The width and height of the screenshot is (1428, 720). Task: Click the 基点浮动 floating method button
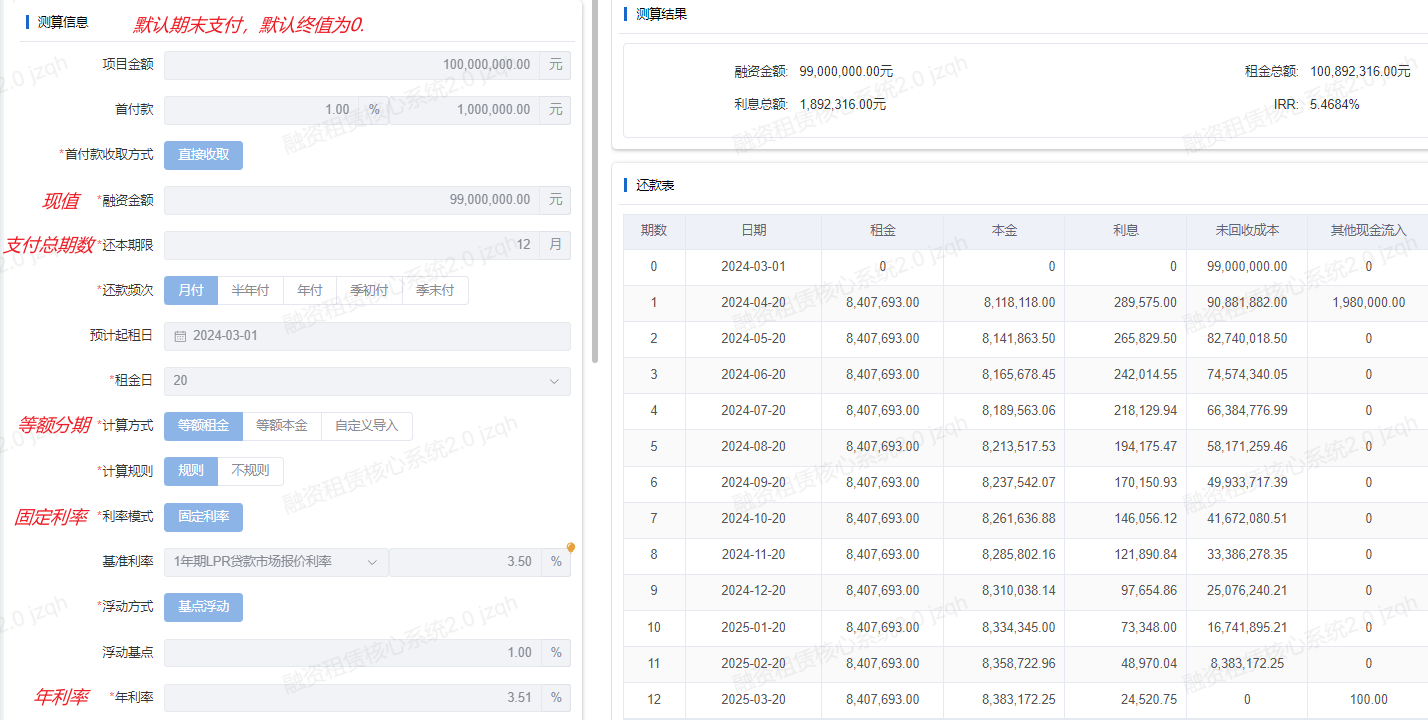pos(203,607)
